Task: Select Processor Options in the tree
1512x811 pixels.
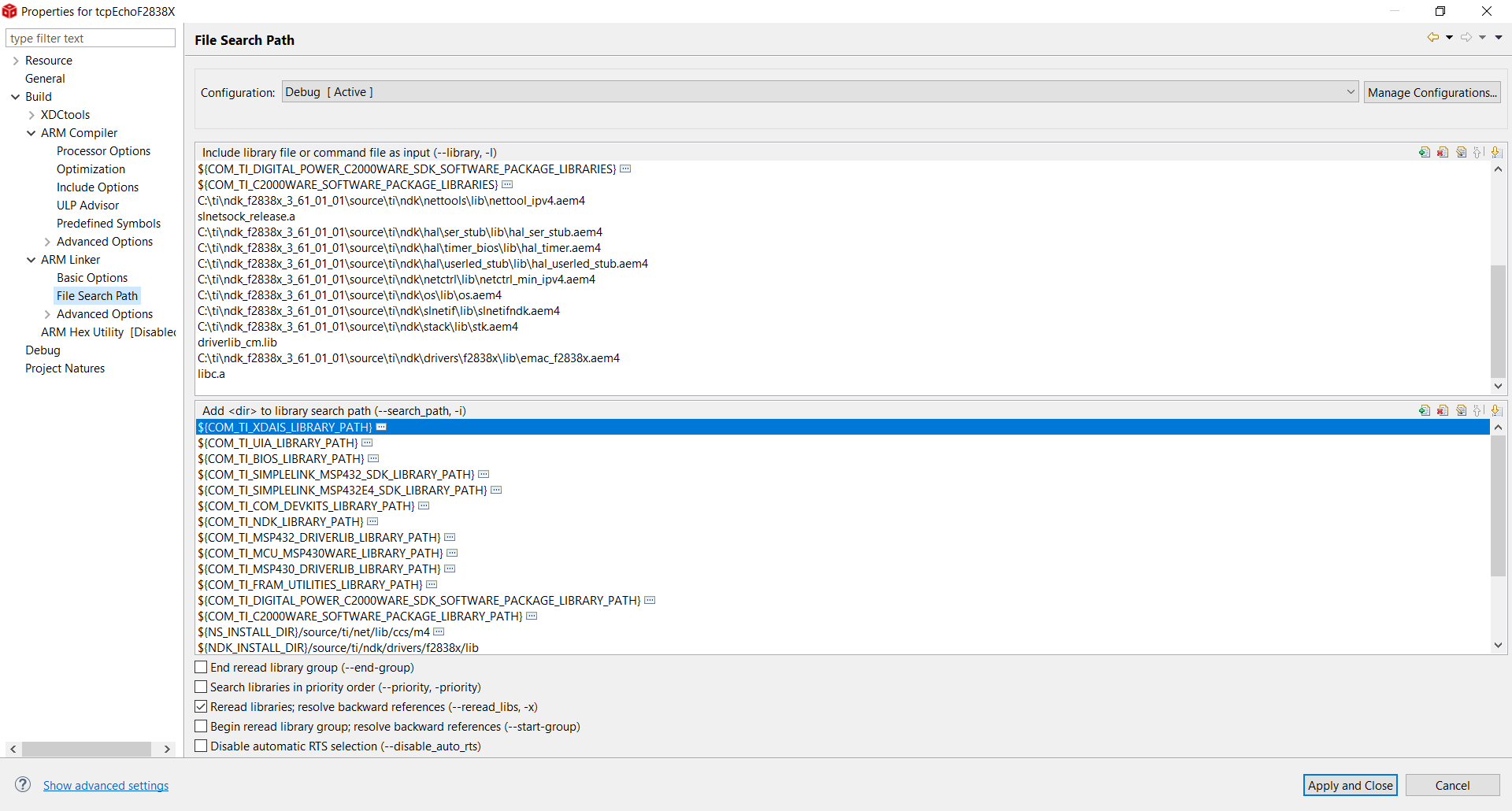Action: click(x=103, y=151)
